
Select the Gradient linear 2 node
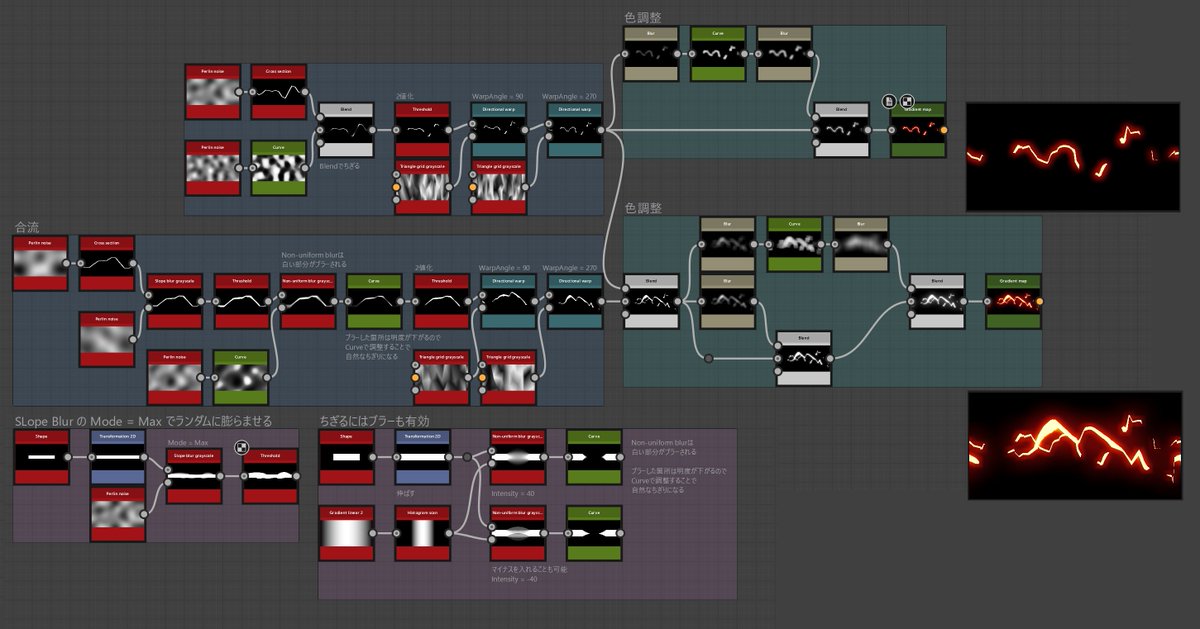click(345, 534)
